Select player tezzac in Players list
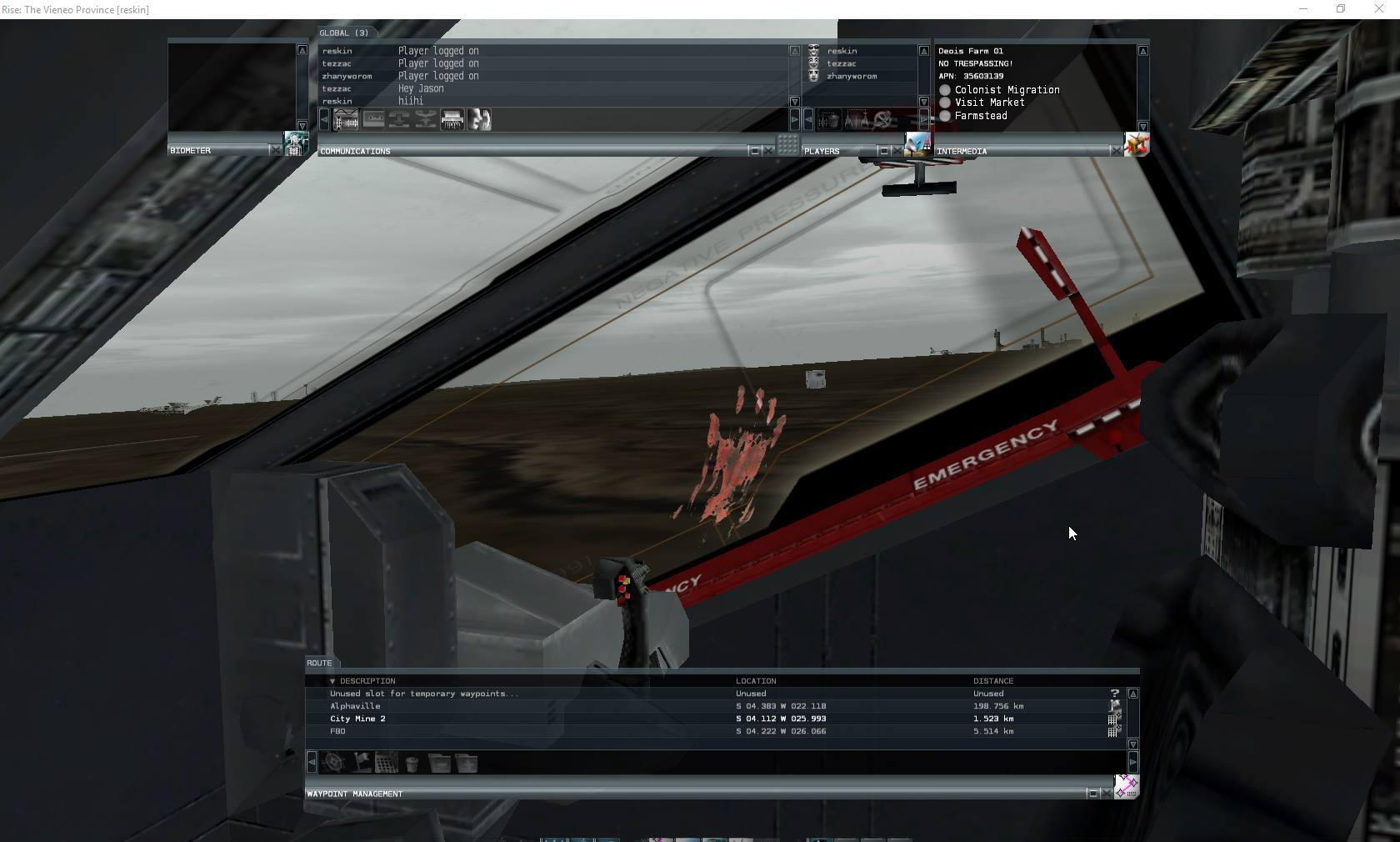 coord(842,63)
